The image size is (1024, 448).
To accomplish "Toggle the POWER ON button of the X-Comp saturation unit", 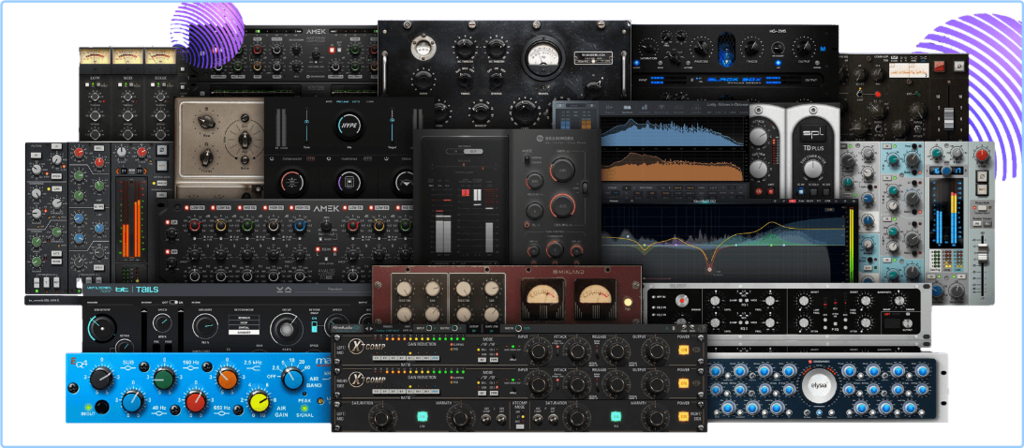I will 683,417.
